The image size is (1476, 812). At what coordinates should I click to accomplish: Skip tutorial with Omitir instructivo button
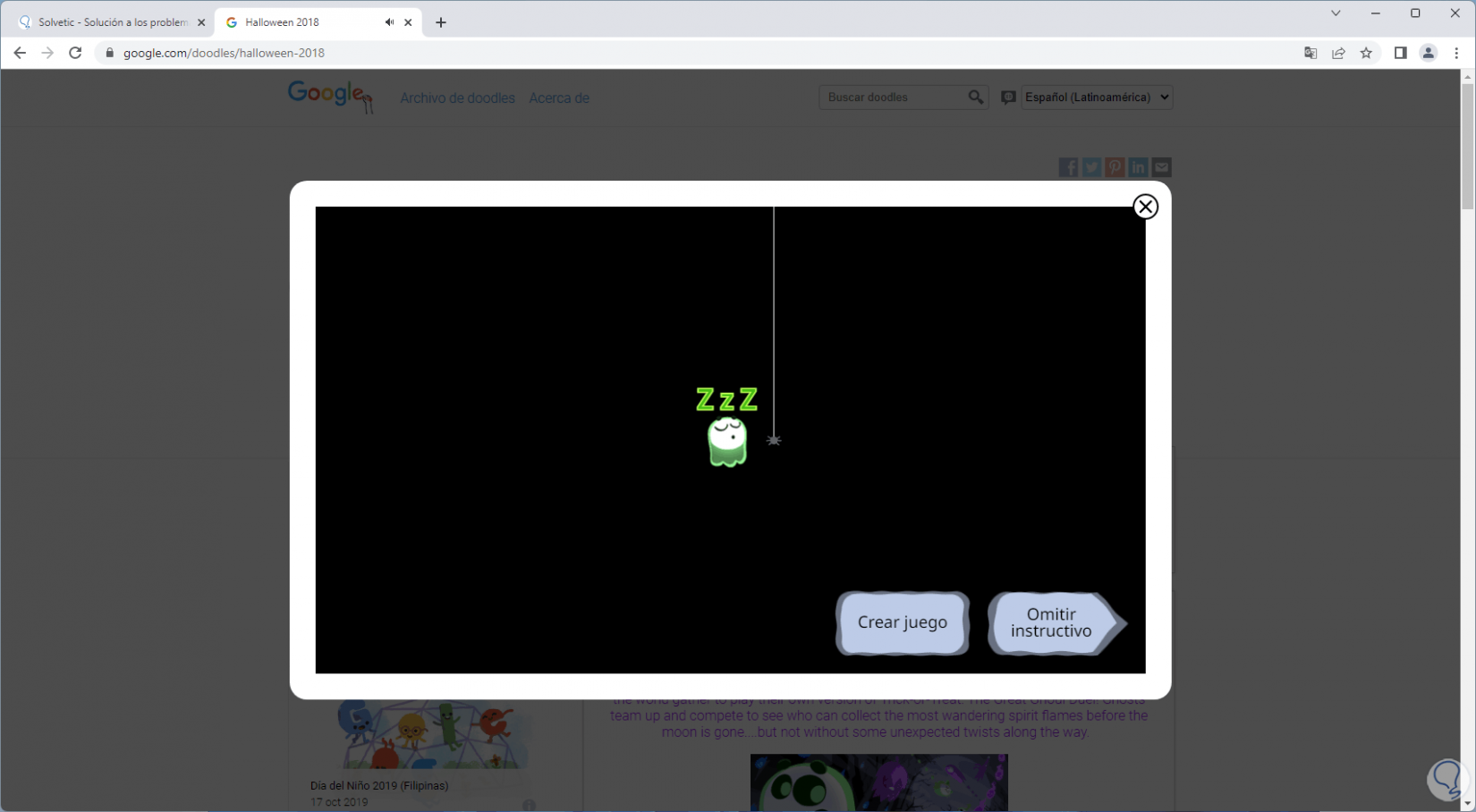1056,622
